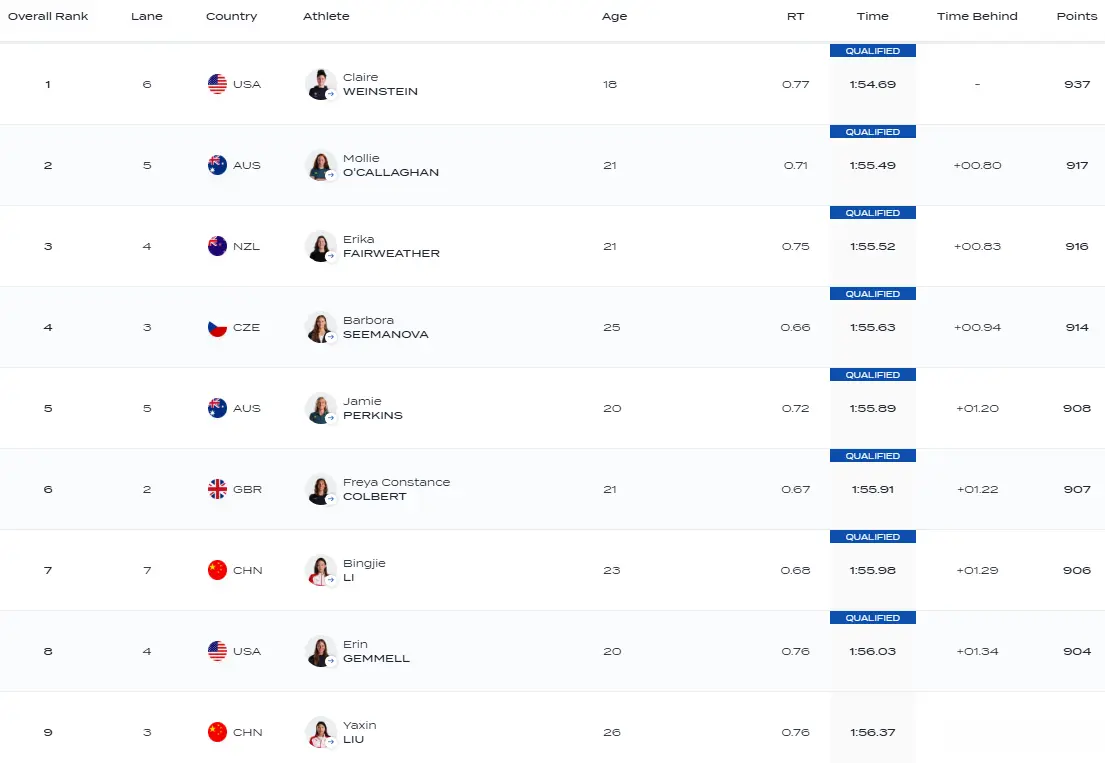
Task: Open Yaxin LIU athlete profile link
Action: point(359,732)
